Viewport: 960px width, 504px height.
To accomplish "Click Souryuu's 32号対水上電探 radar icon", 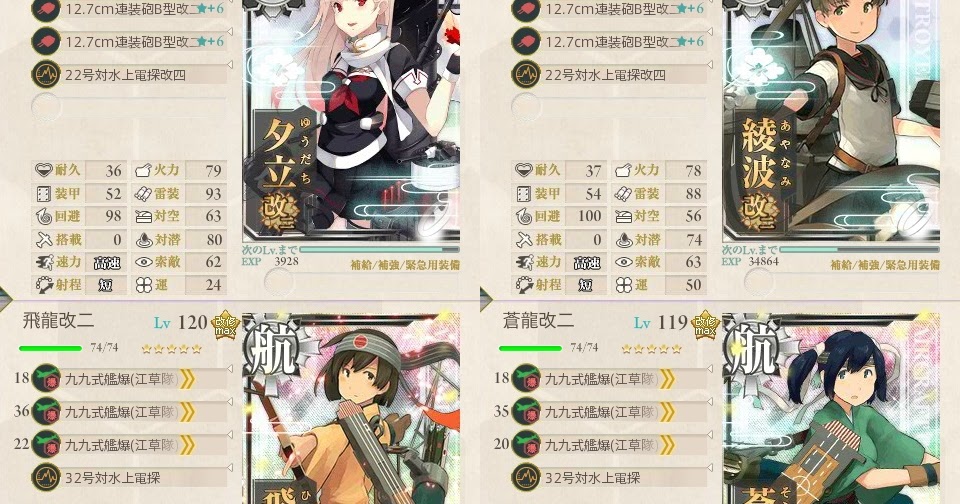I will (x=526, y=477).
